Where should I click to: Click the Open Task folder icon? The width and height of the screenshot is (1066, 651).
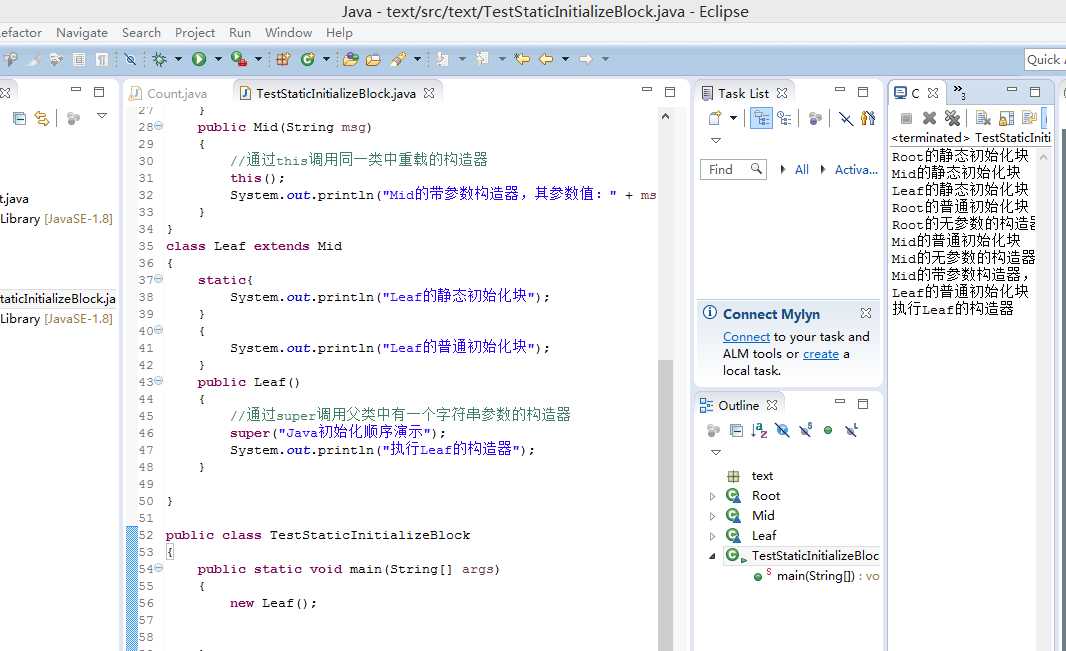pos(373,60)
